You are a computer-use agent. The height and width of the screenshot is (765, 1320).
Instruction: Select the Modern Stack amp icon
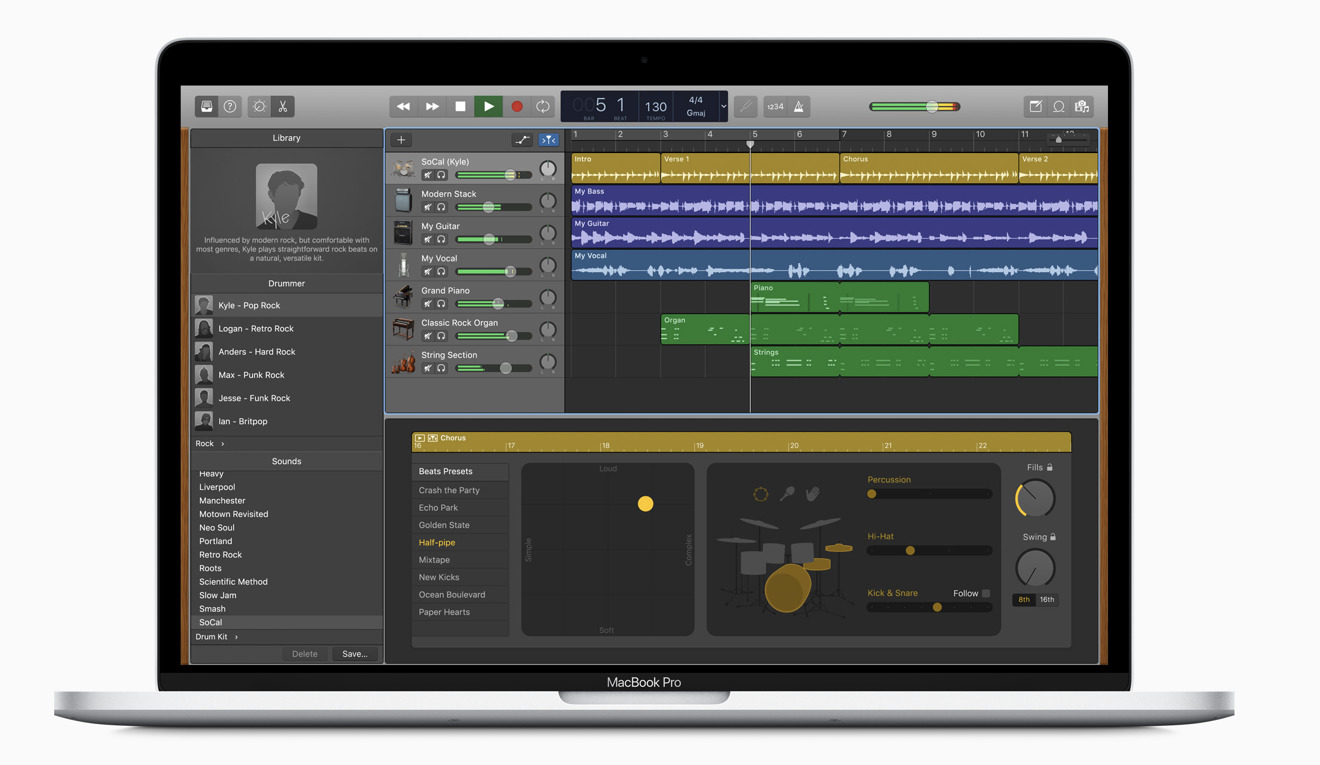tap(402, 200)
